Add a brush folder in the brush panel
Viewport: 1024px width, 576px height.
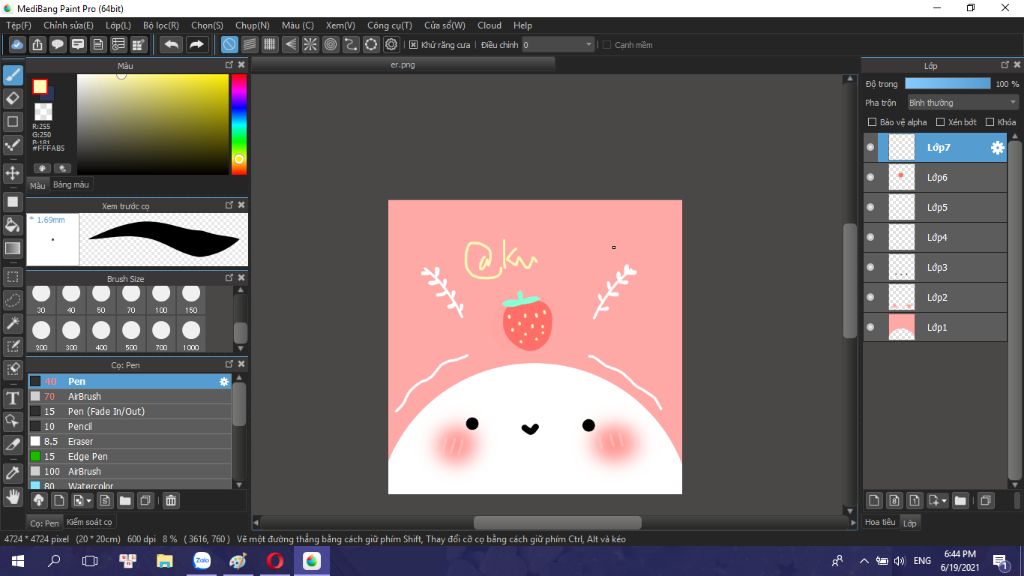point(125,501)
